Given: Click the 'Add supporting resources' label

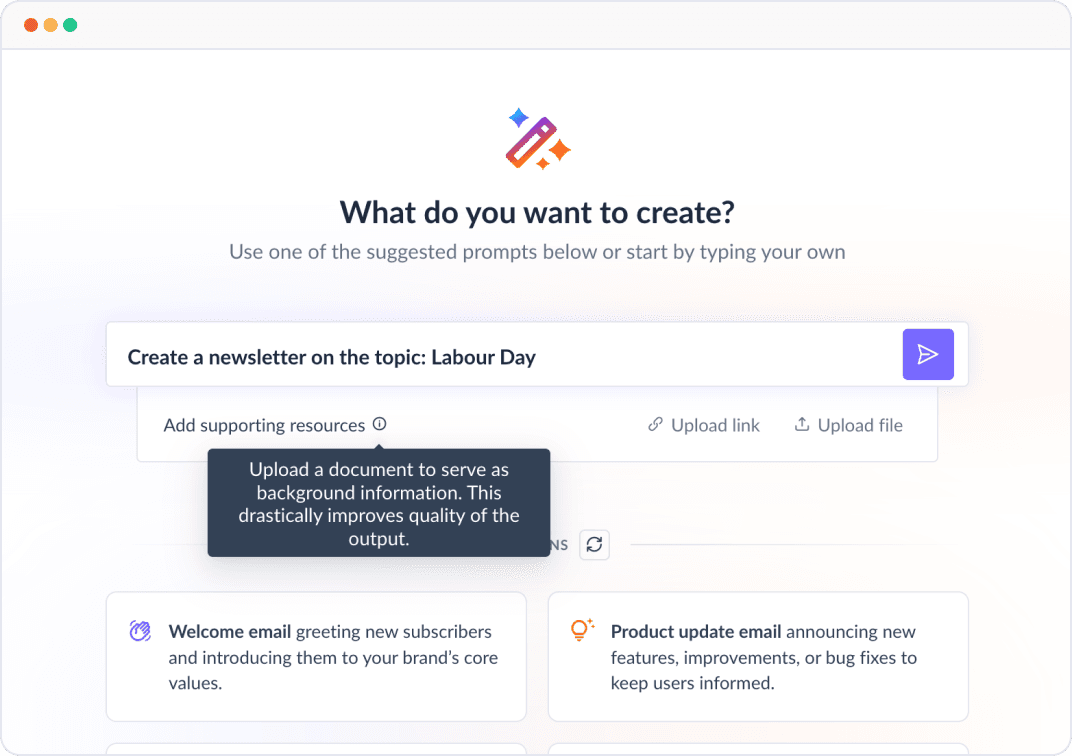Looking at the screenshot, I should pos(264,425).
